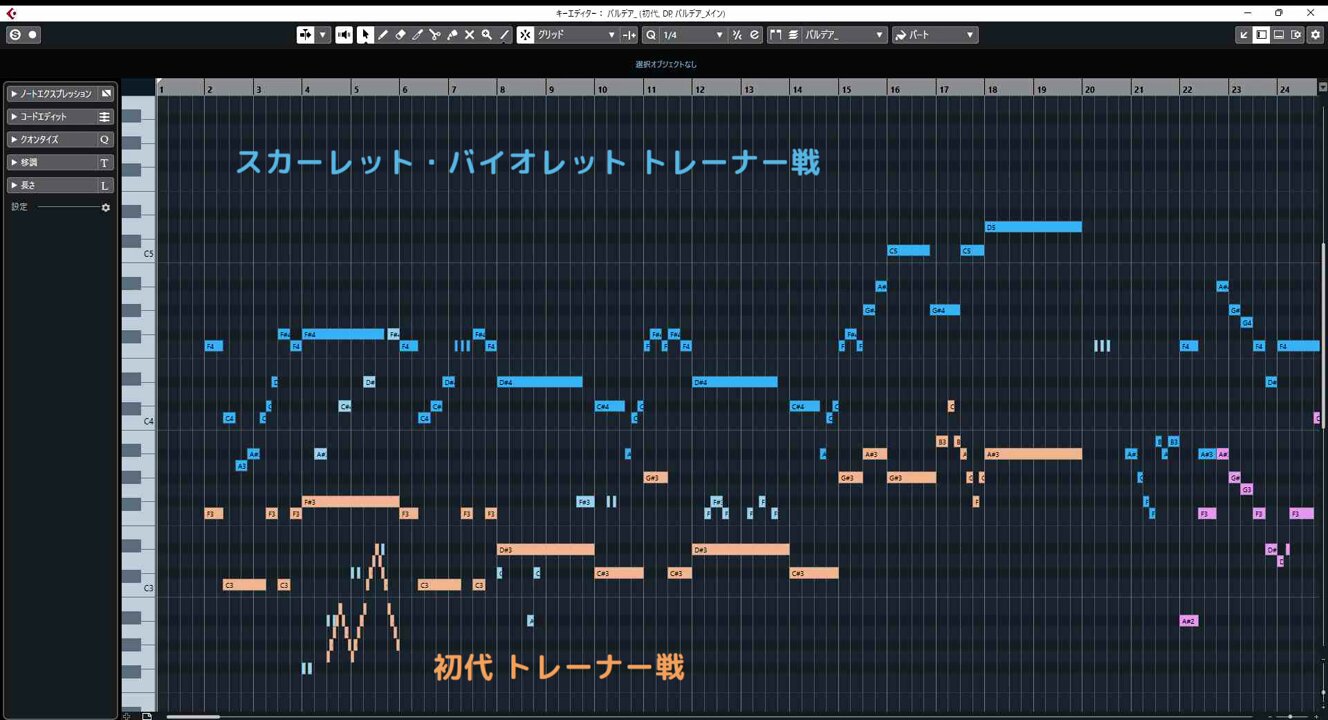Select the Trim tool
The image size is (1328, 720).
[x=417, y=35]
